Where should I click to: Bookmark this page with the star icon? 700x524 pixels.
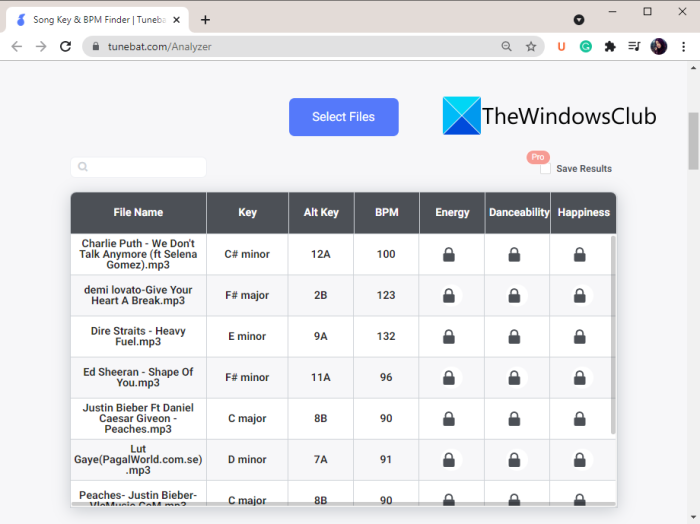(531, 46)
